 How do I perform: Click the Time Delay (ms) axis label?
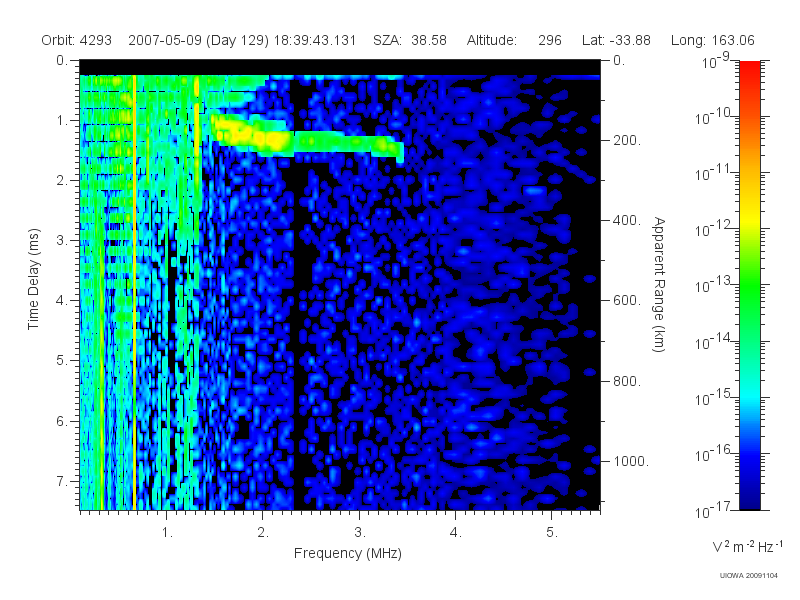[x=34, y=279]
